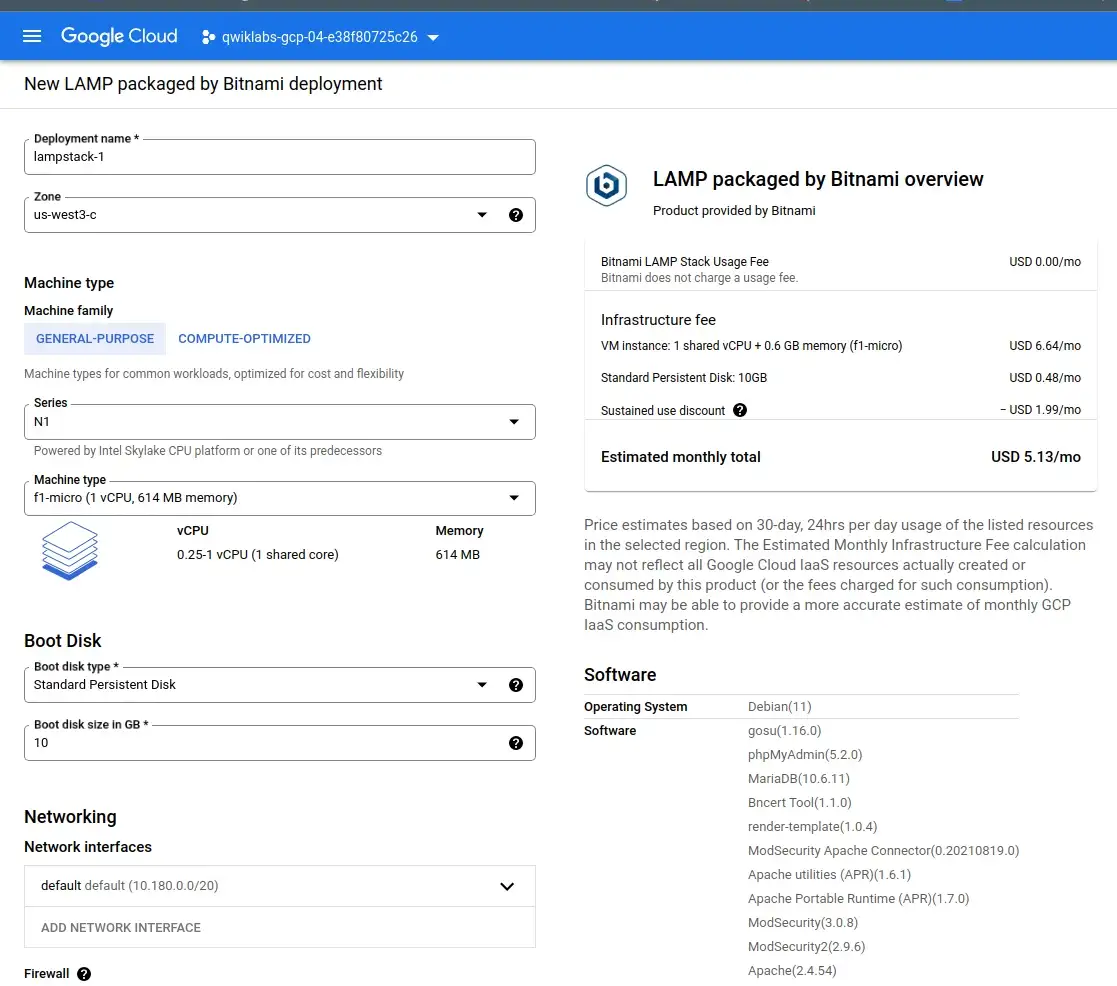
Task: Click the MariaDB(10.6.11) software entry
Action: pyautogui.click(x=799, y=779)
